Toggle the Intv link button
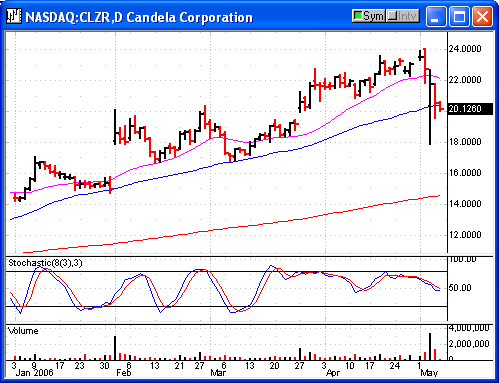The width and height of the screenshot is (499, 383). tap(403, 16)
